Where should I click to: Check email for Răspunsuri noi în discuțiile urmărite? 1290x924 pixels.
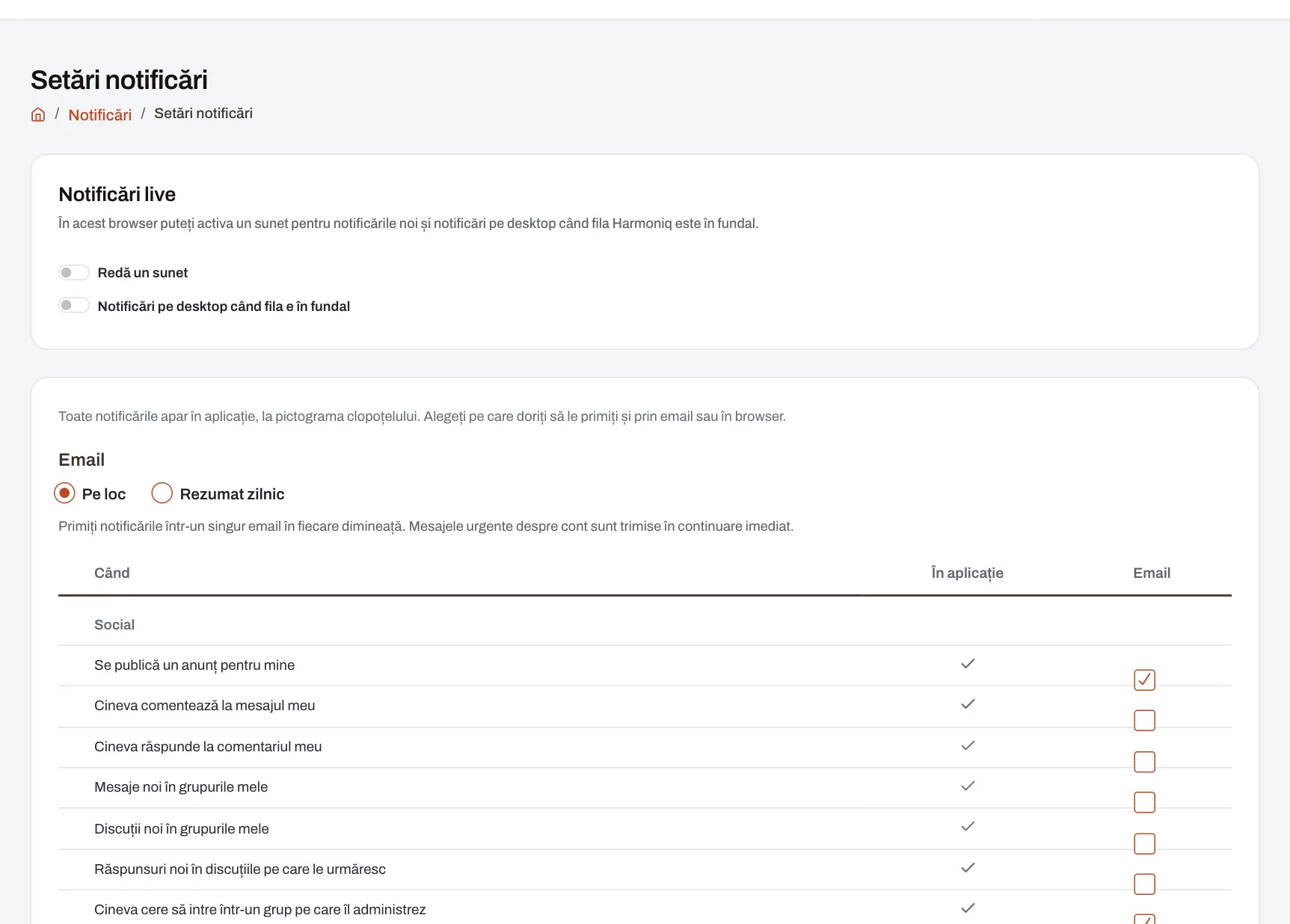coord(1144,884)
